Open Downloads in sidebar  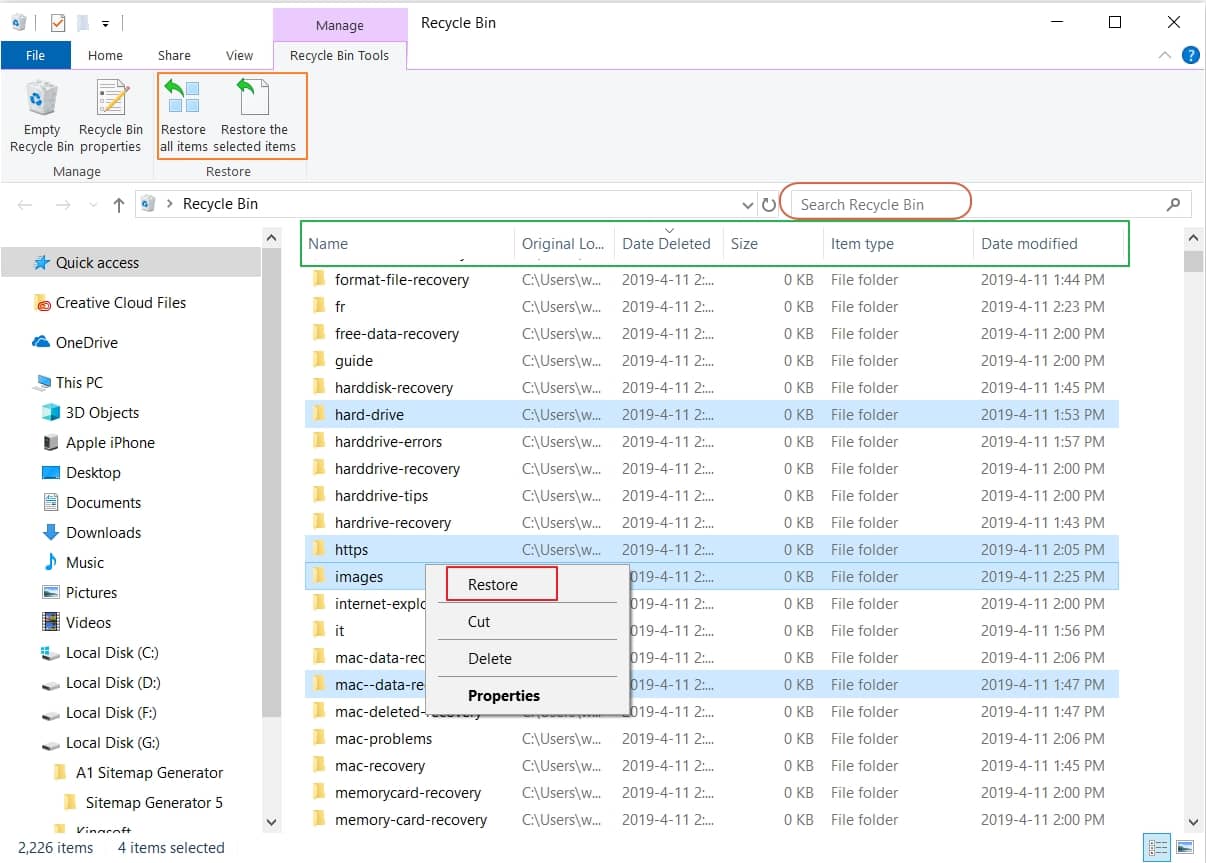pyautogui.click(x=103, y=532)
